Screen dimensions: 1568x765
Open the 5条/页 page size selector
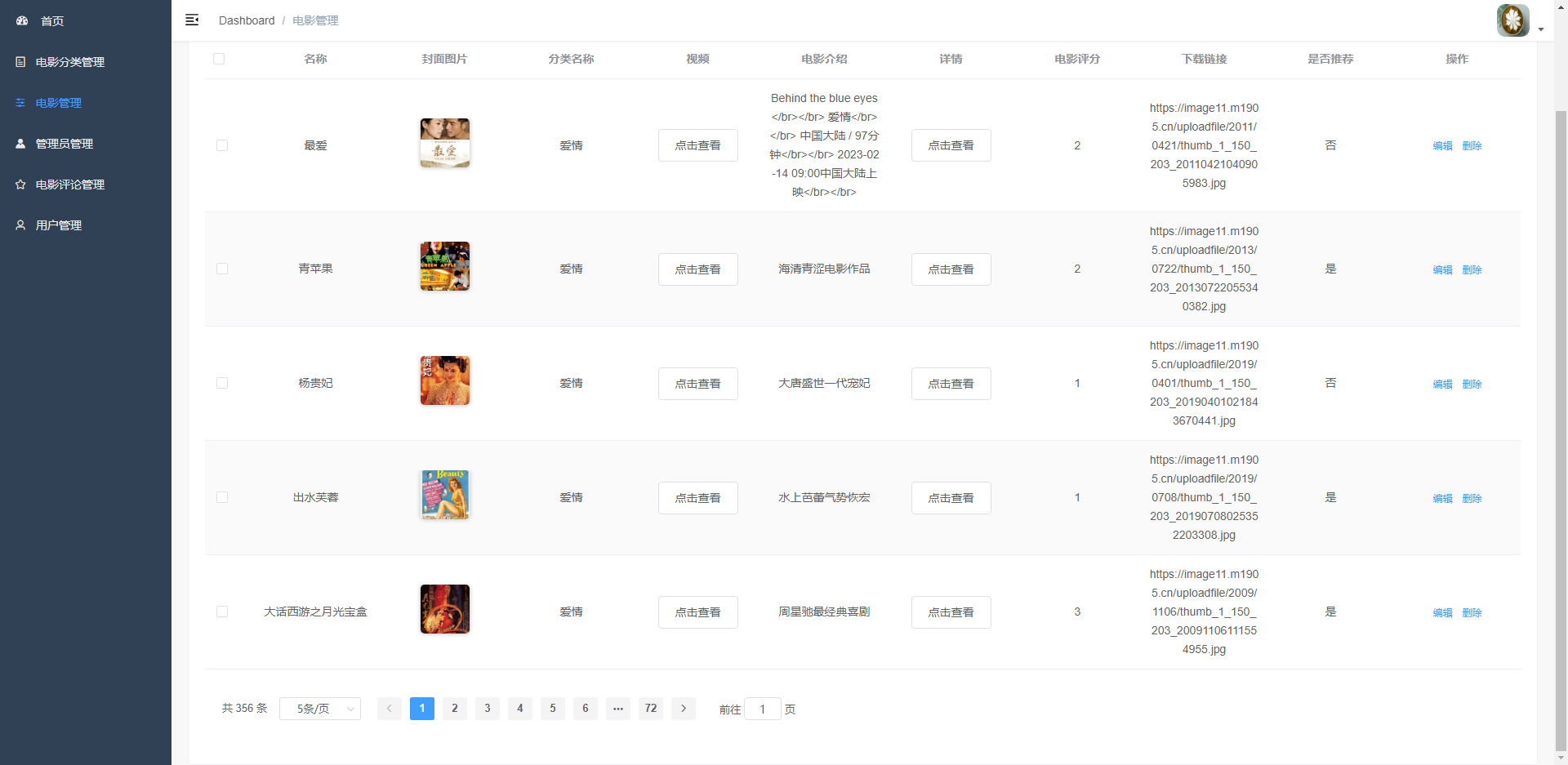319,709
